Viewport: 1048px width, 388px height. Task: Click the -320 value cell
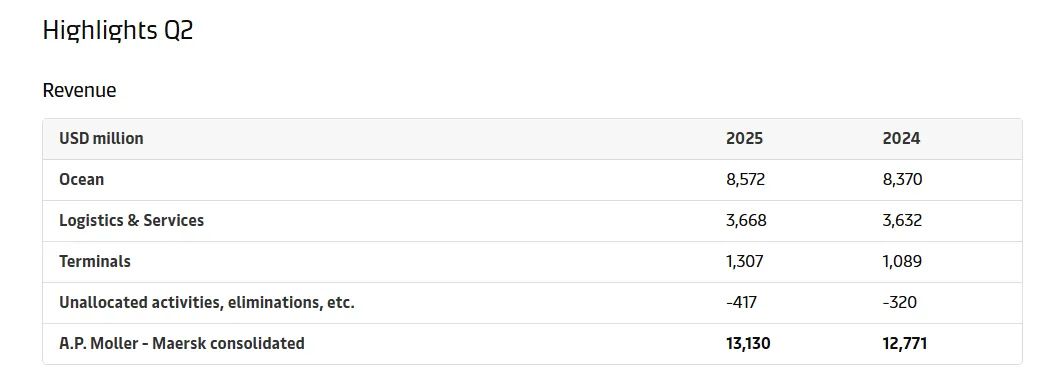(900, 303)
